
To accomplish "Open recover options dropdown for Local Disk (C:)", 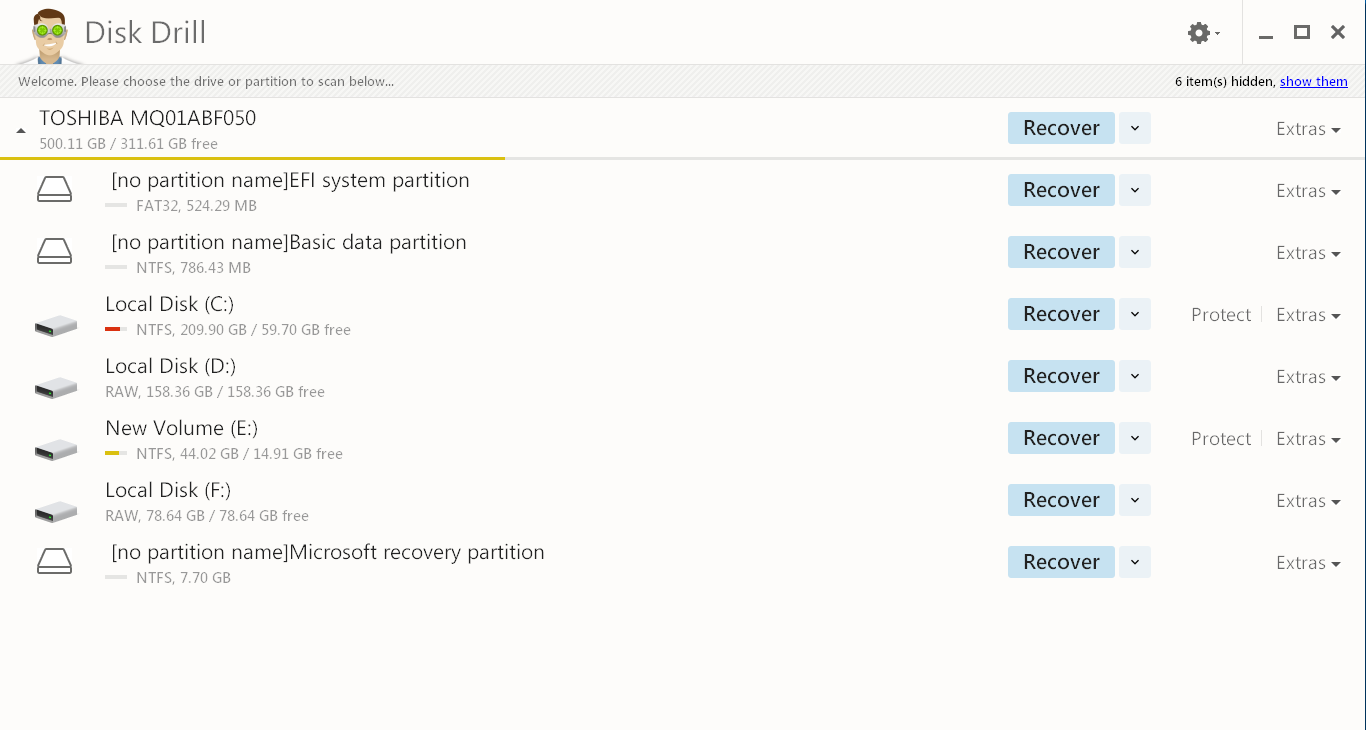I will coord(1134,314).
